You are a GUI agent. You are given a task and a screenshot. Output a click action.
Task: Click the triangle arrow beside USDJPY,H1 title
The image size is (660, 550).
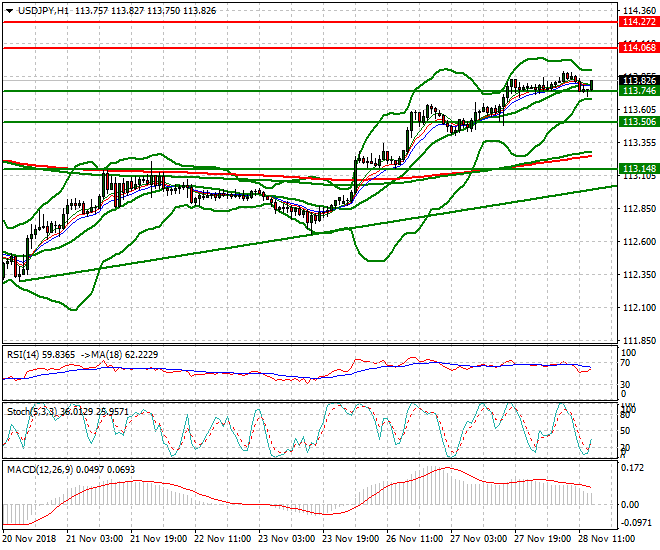pyautogui.click(x=9, y=11)
